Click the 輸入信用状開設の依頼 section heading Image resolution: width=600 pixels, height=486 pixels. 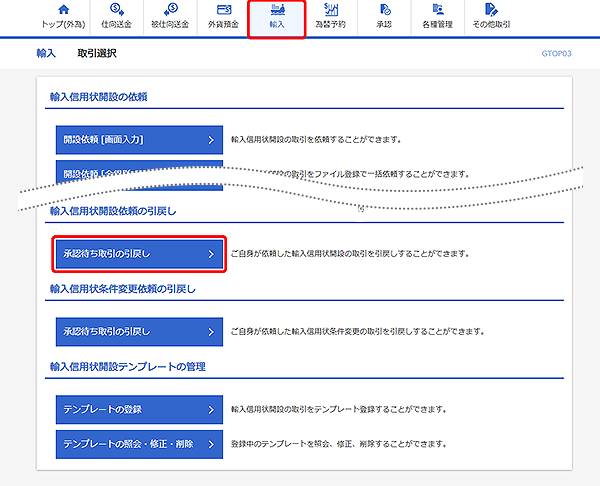(99, 97)
